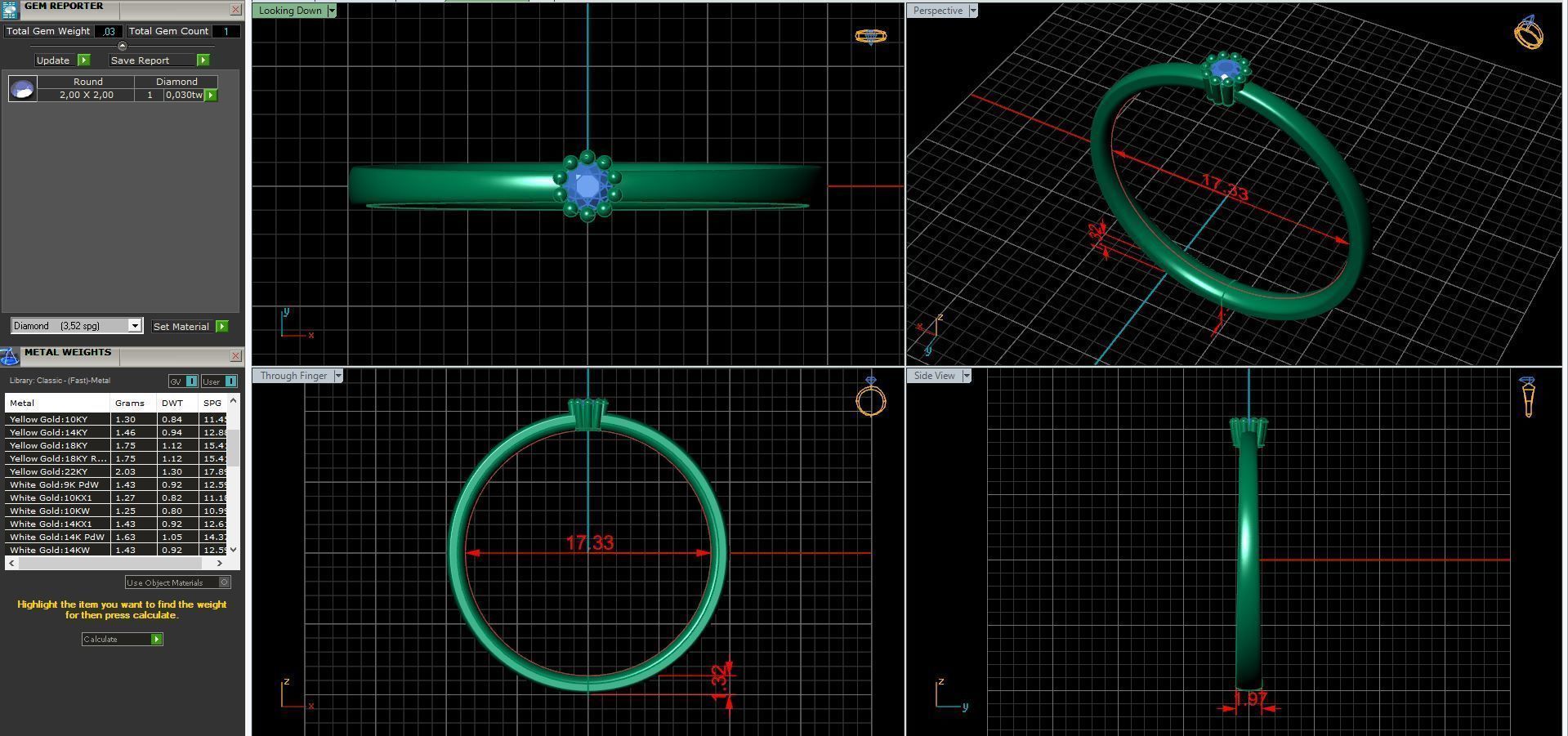Open the Through Finger viewport dropdown arrow
The height and width of the screenshot is (736, 1568).
pyautogui.click(x=338, y=376)
